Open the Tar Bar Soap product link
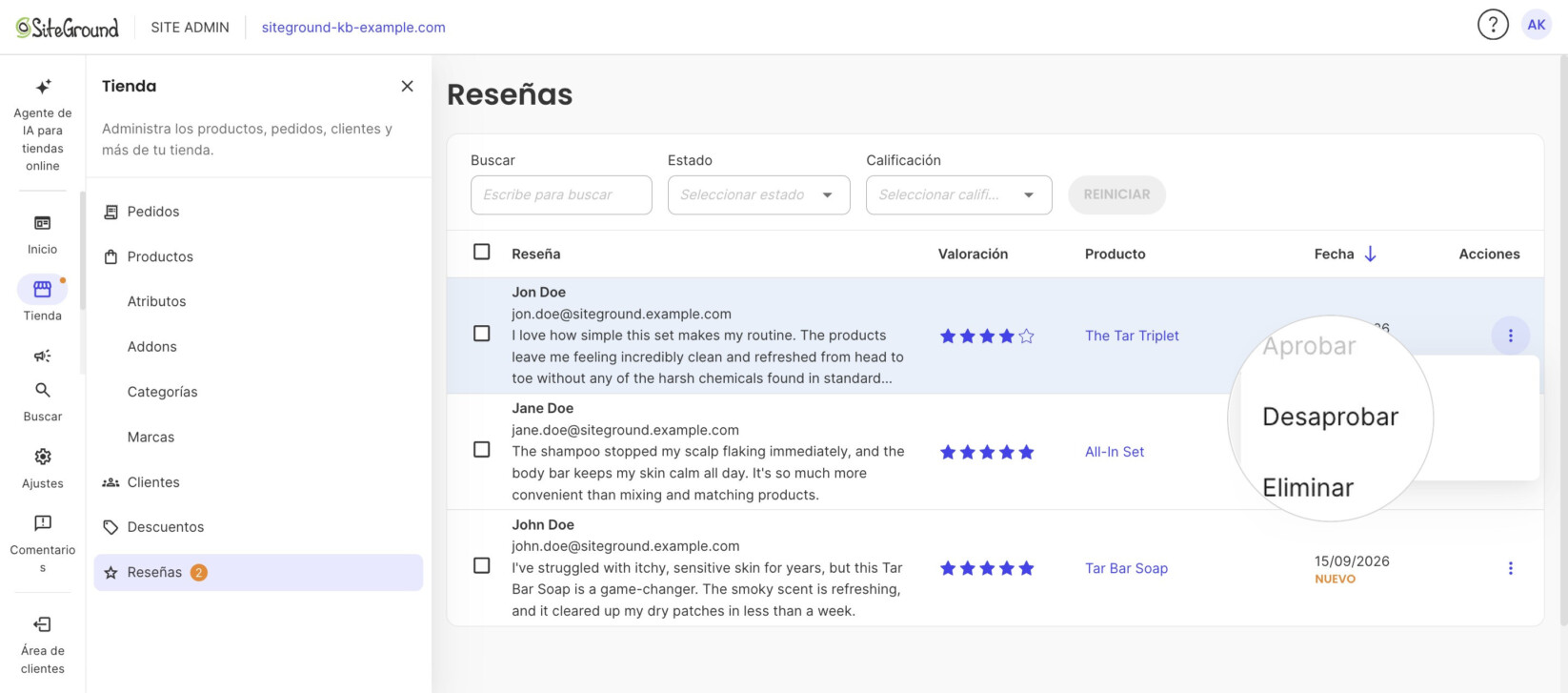The height and width of the screenshot is (693, 1568). pos(1126,568)
